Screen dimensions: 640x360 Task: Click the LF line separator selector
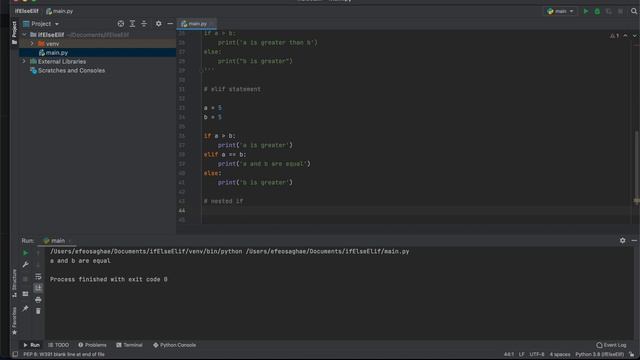click(x=522, y=354)
